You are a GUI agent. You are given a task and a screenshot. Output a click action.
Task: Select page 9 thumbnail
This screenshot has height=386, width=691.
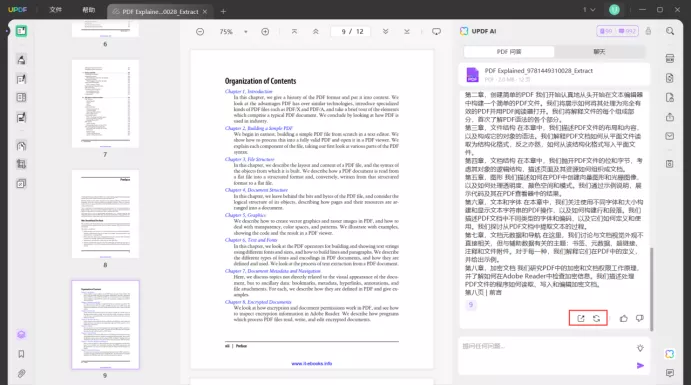point(105,325)
